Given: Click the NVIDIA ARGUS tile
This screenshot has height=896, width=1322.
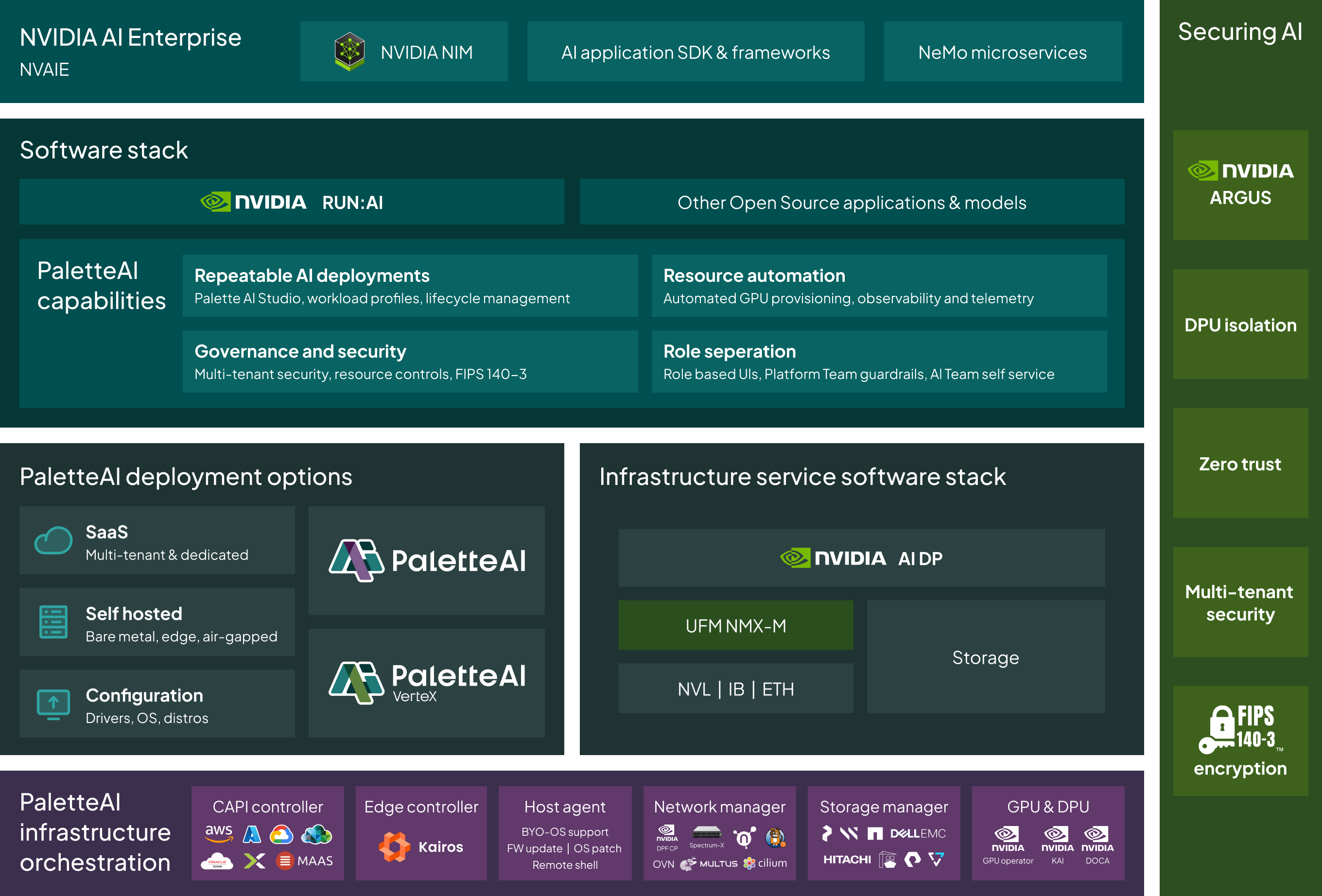Looking at the screenshot, I should pyautogui.click(x=1240, y=185).
